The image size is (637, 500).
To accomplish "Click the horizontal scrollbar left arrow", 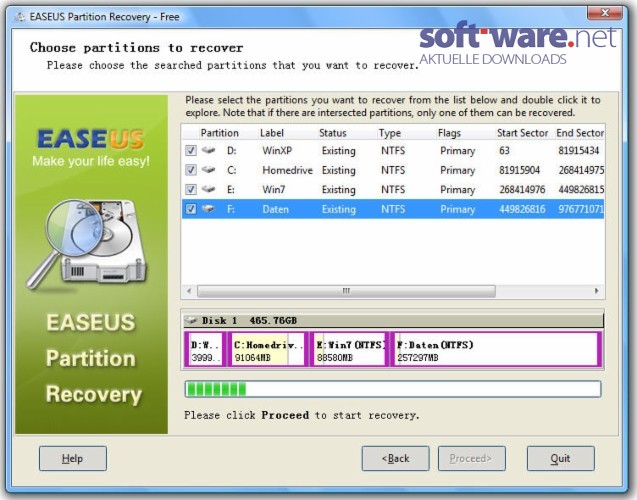I will (189, 291).
